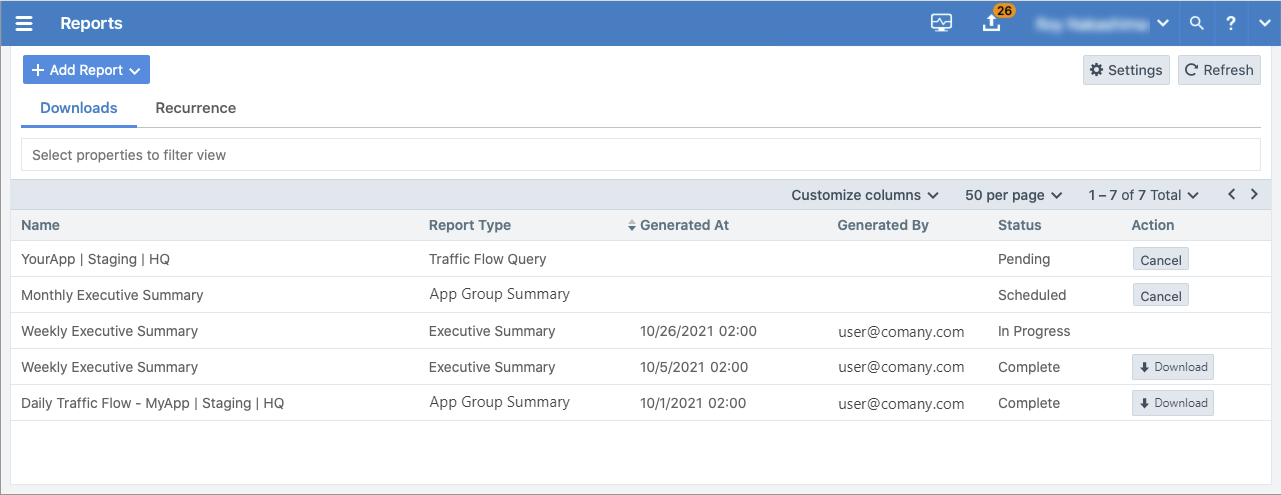The width and height of the screenshot is (1281, 495).
Task: Select YourApp | Staging | HQ row name
Action: click(95, 259)
